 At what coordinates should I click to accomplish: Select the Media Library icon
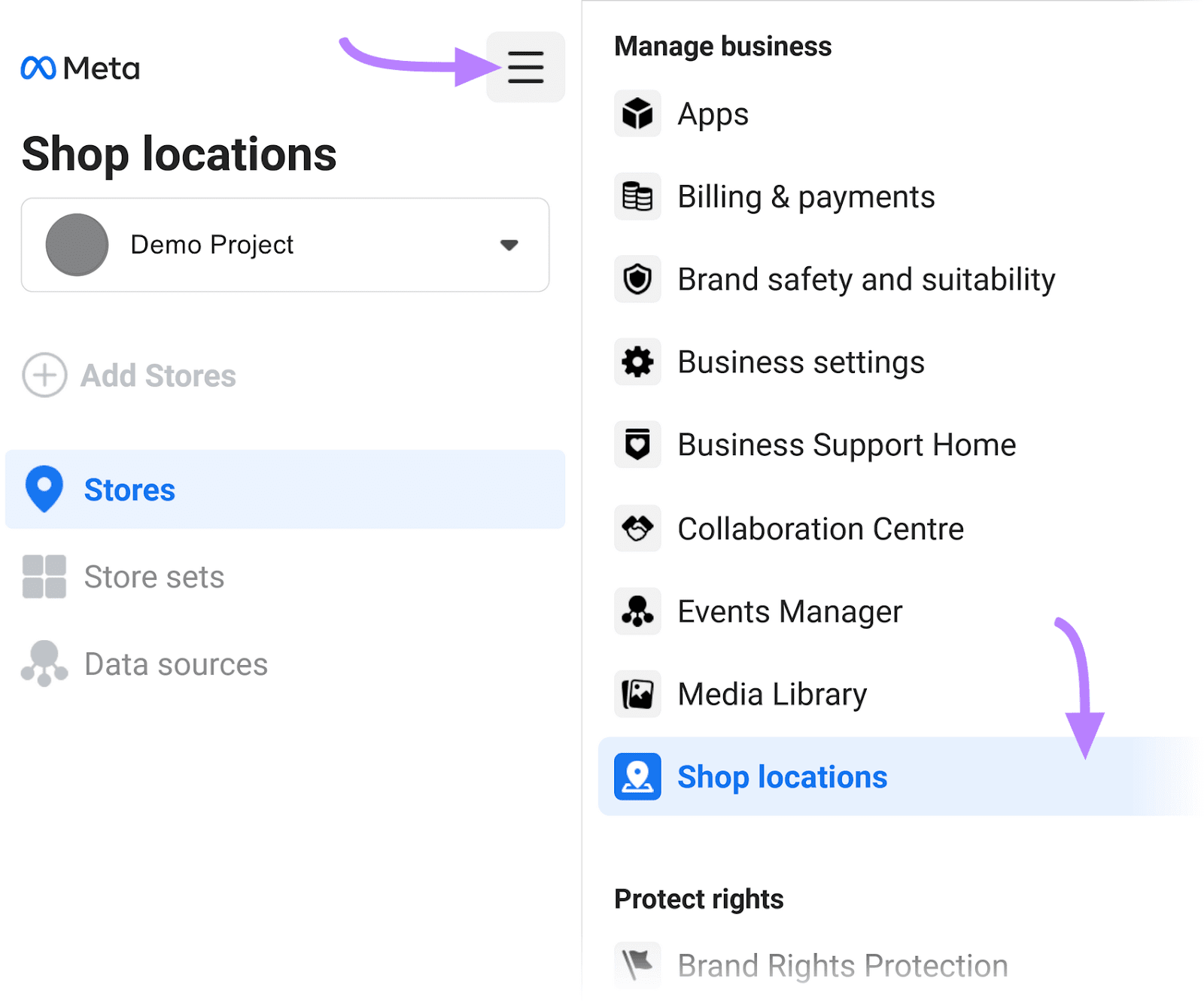[x=637, y=694]
